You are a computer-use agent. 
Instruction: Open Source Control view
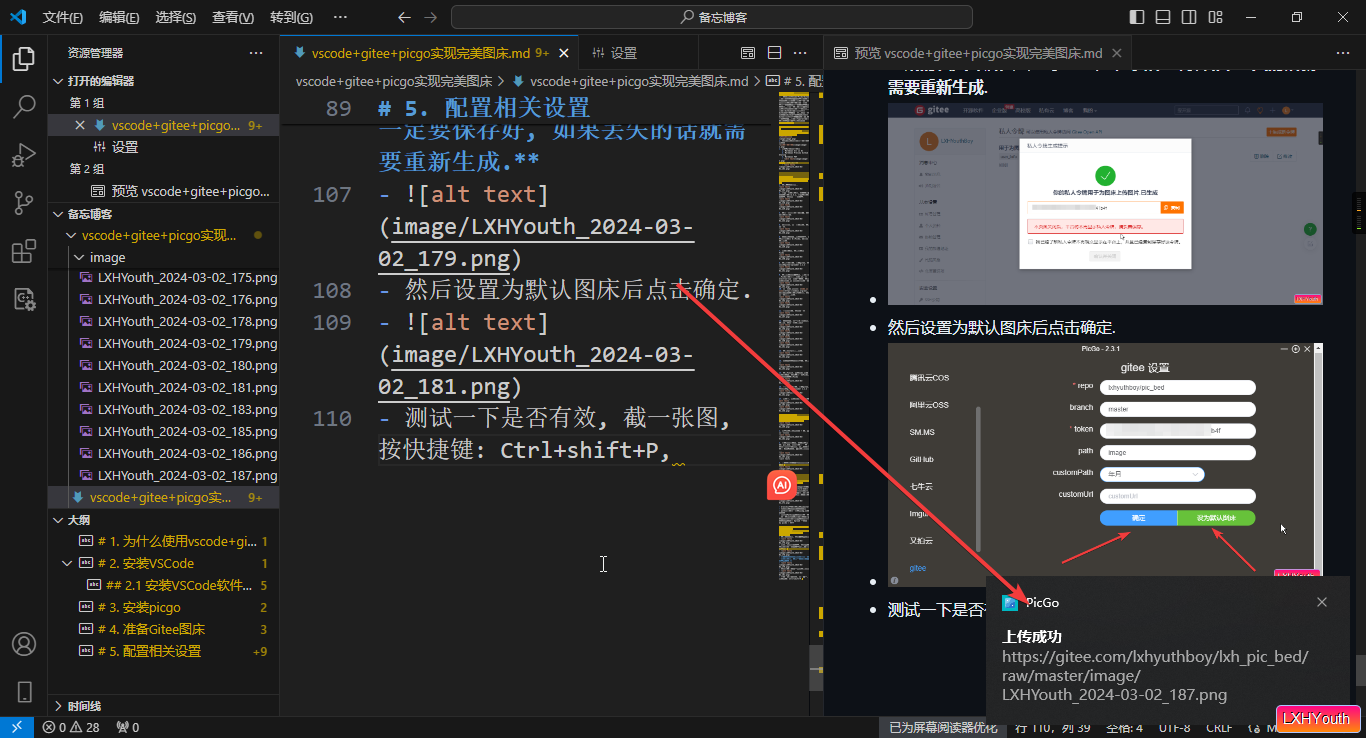click(24, 203)
